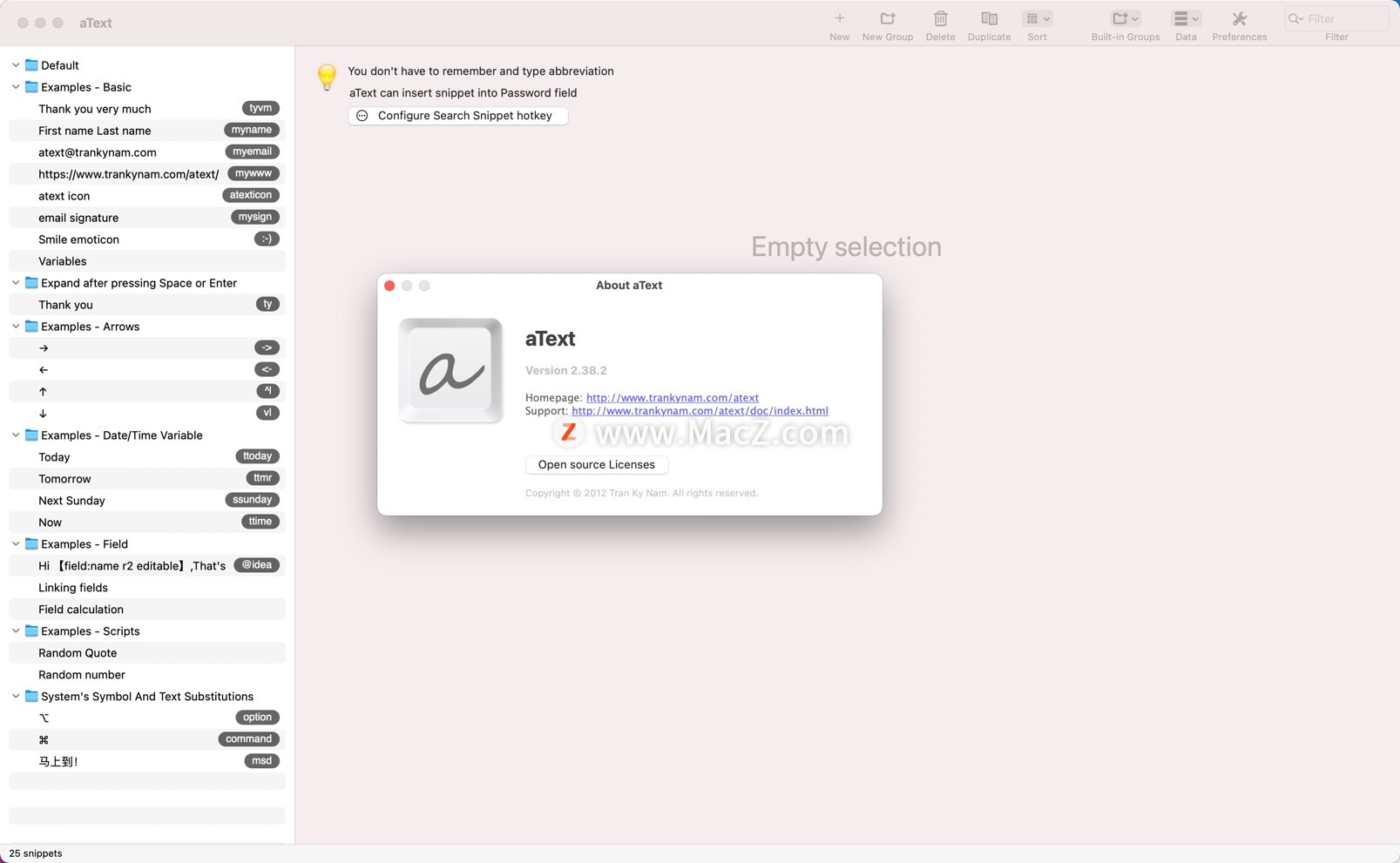Collapse the Examples - Basic group chevron
This screenshot has width=1400, height=863.
click(x=16, y=87)
